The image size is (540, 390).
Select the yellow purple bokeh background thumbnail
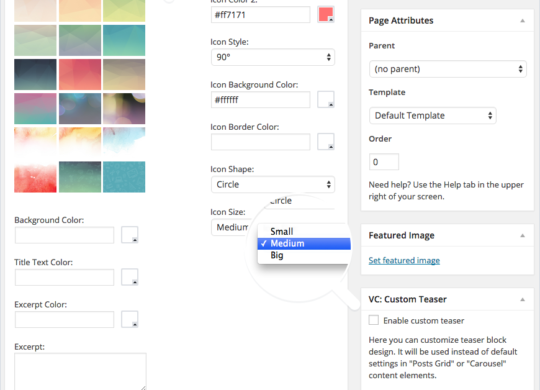click(124, 109)
